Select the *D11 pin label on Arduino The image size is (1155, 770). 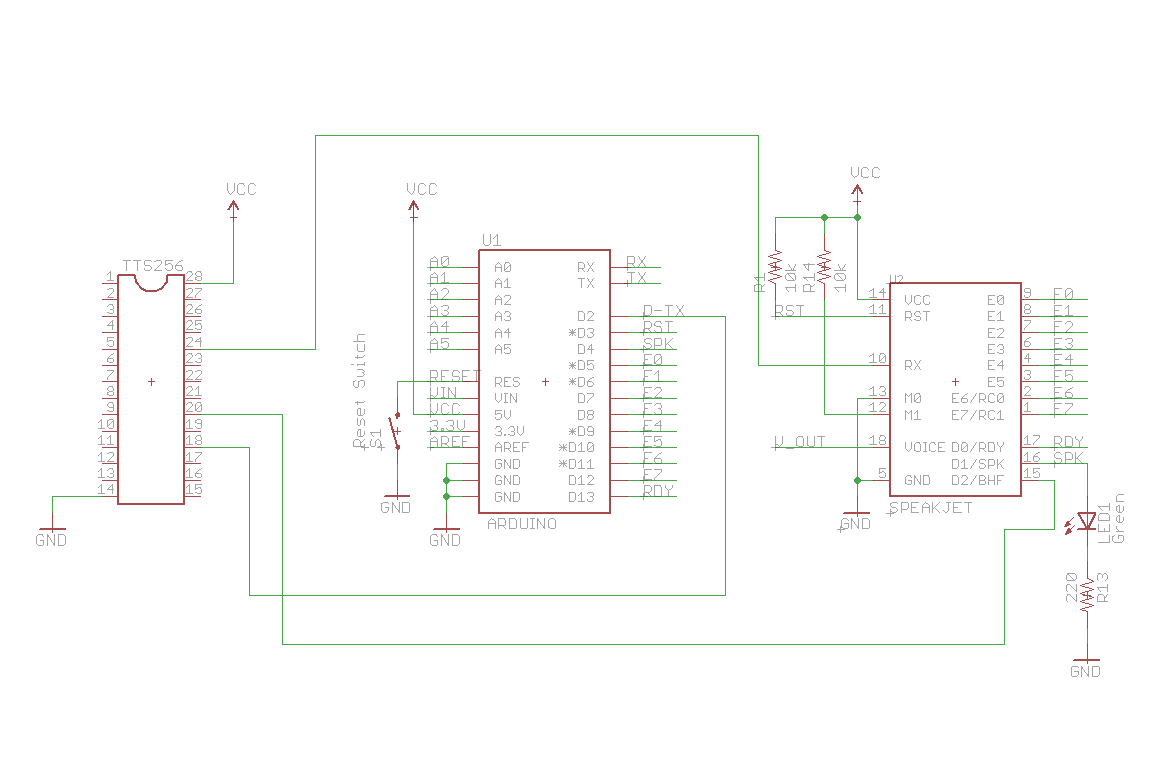pyautogui.click(x=576, y=464)
